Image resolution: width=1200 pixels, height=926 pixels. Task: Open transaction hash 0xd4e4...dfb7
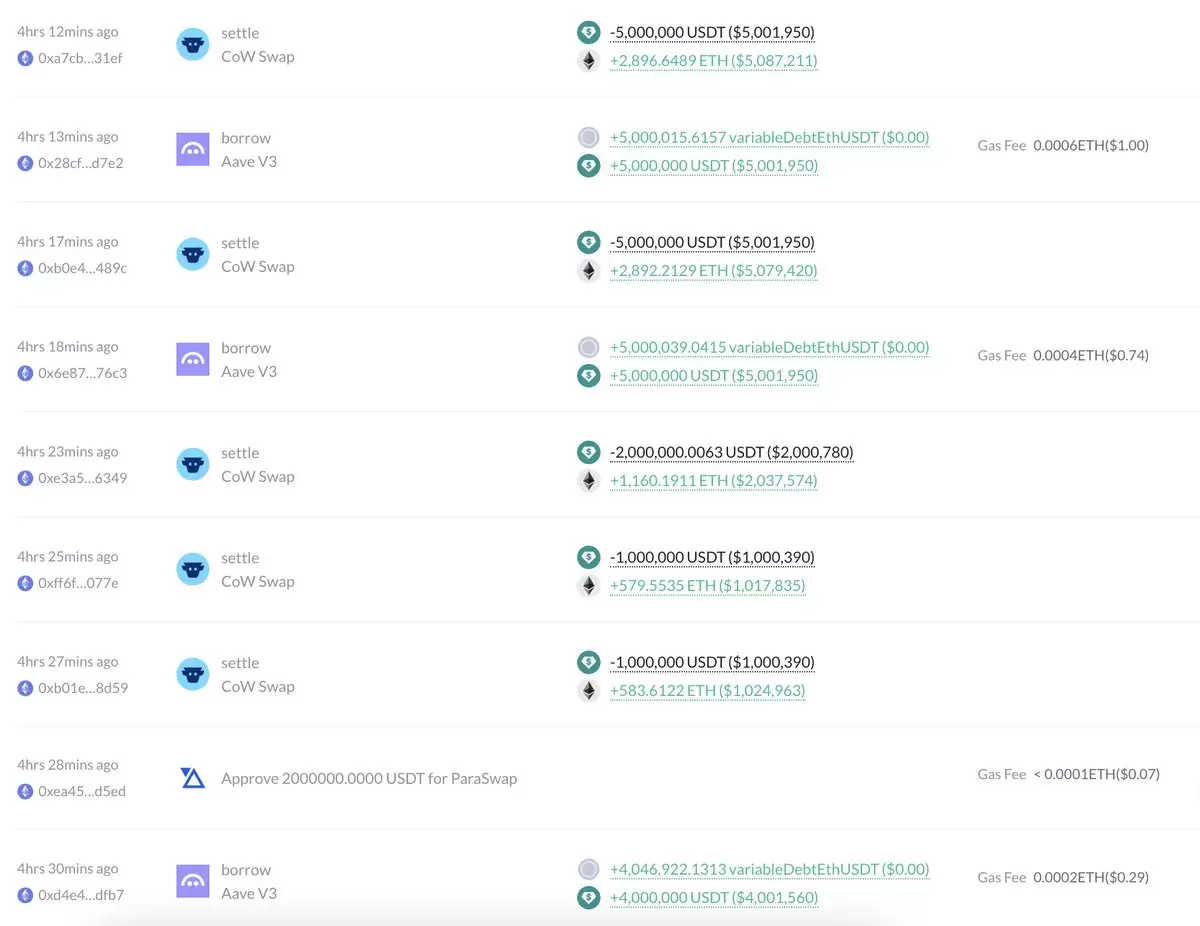(80, 895)
